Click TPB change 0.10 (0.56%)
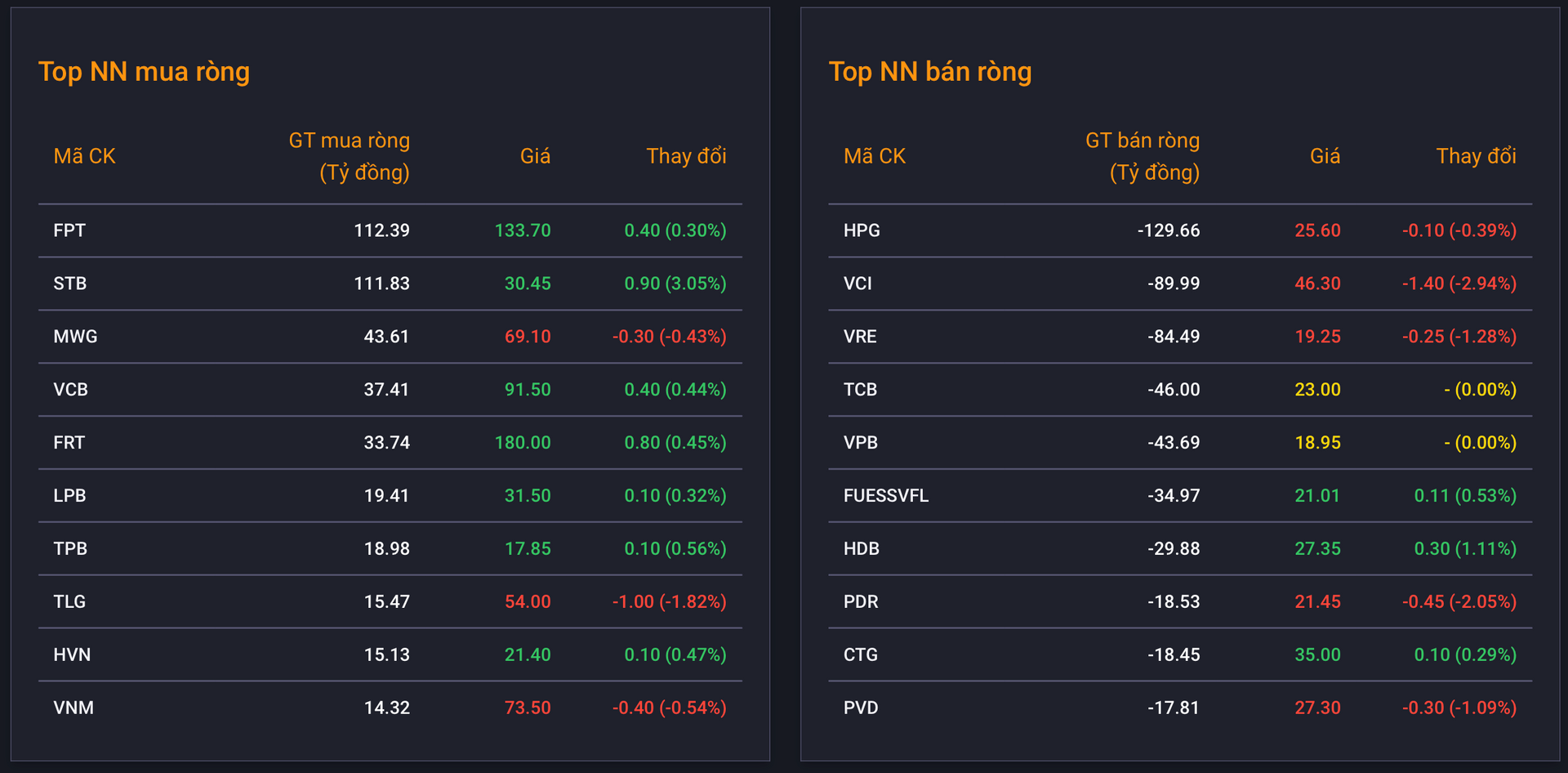 coord(675,549)
